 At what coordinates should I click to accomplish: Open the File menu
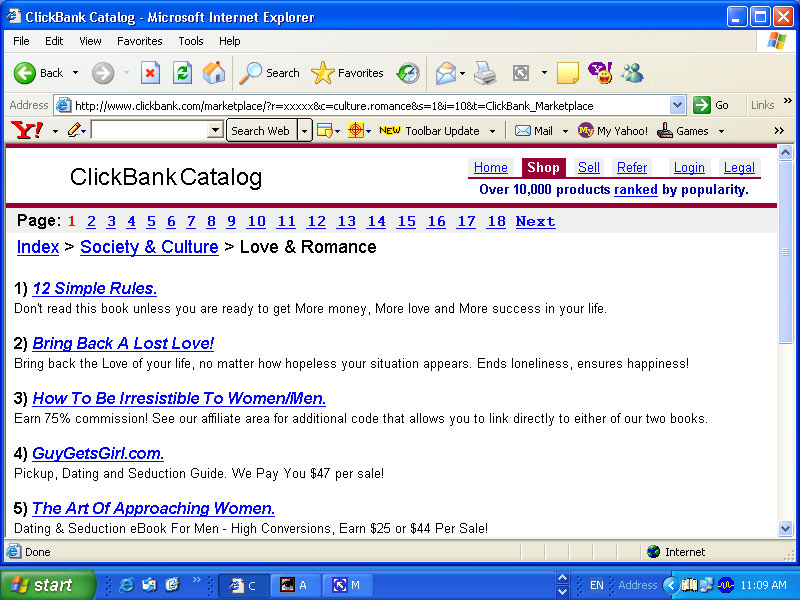[x=21, y=41]
